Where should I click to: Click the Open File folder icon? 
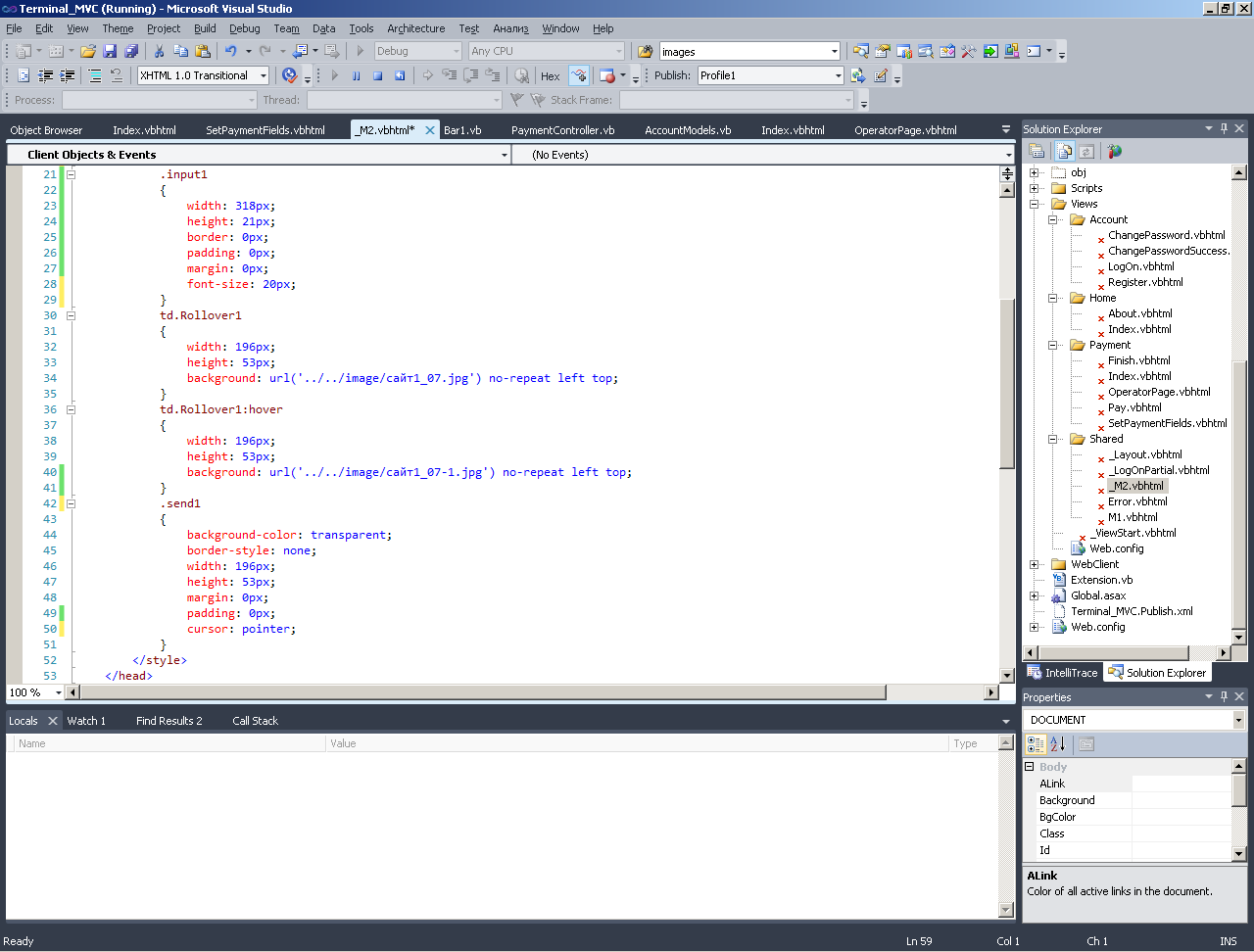(x=88, y=51)
